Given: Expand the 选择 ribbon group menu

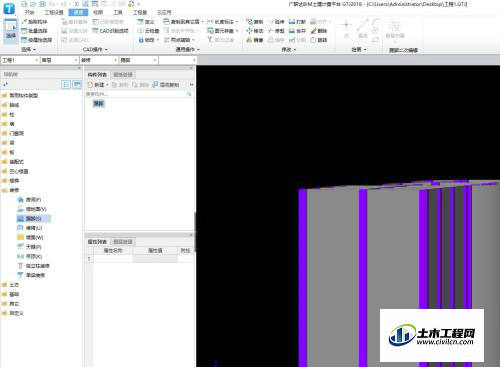Looking at the screenshot, I should (29, 49).
